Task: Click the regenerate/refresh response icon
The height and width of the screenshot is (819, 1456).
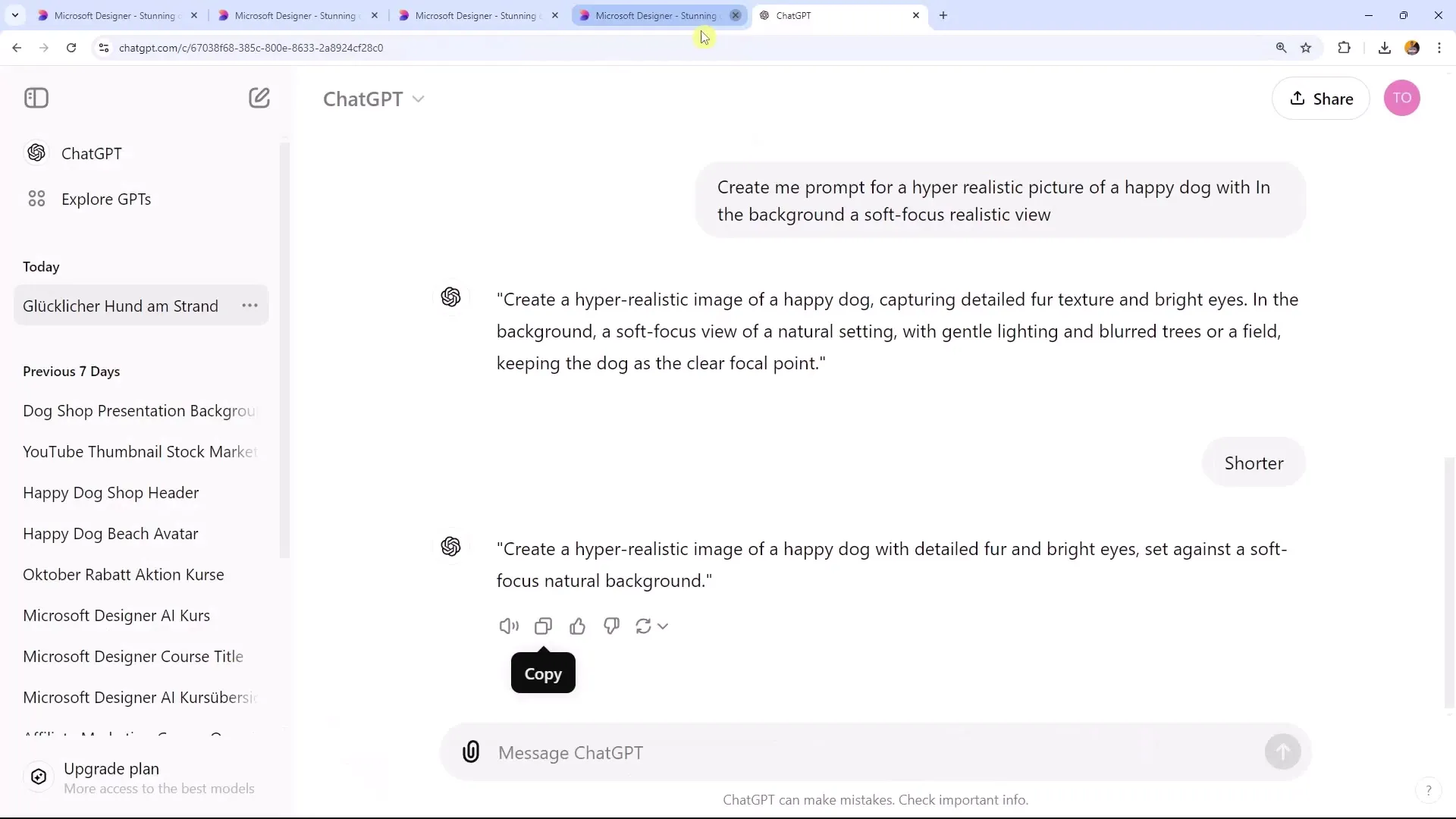Action: pos(644,625)
